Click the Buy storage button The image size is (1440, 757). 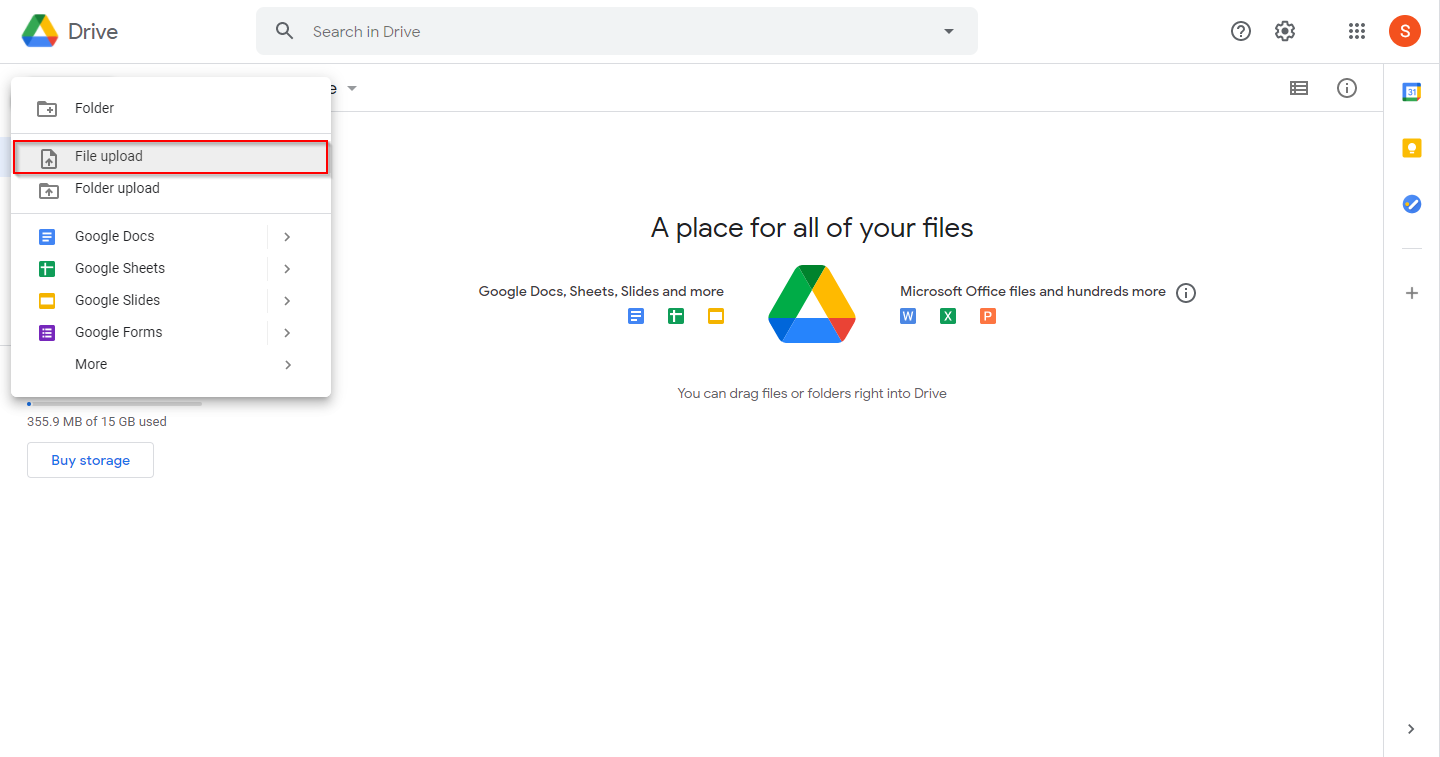coord(91,460)
